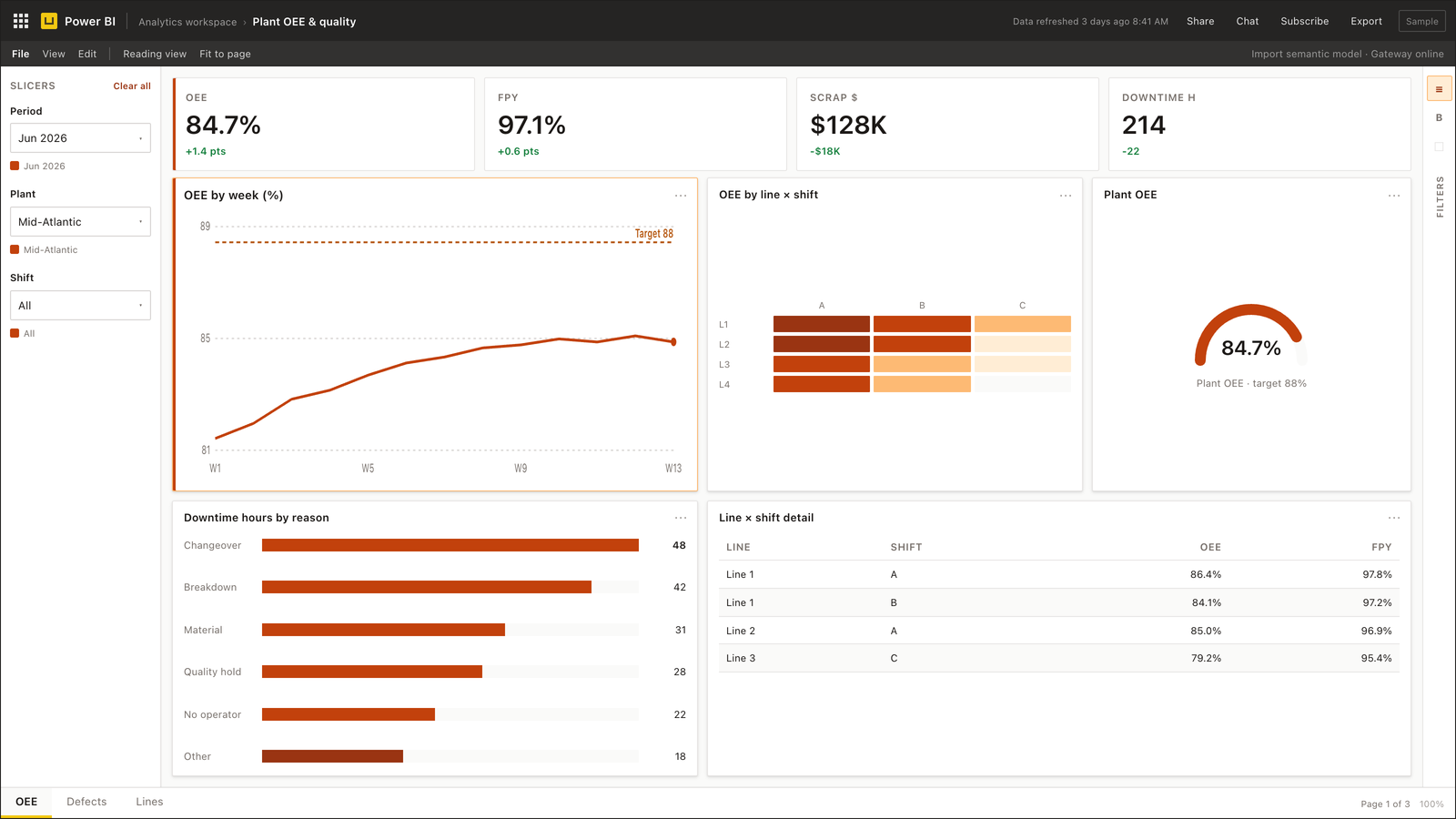The width and height of the screenshot is (1456, 819).
Task: Click the L4 shift B heatmap cell
Action: click(x=922, y=384)
